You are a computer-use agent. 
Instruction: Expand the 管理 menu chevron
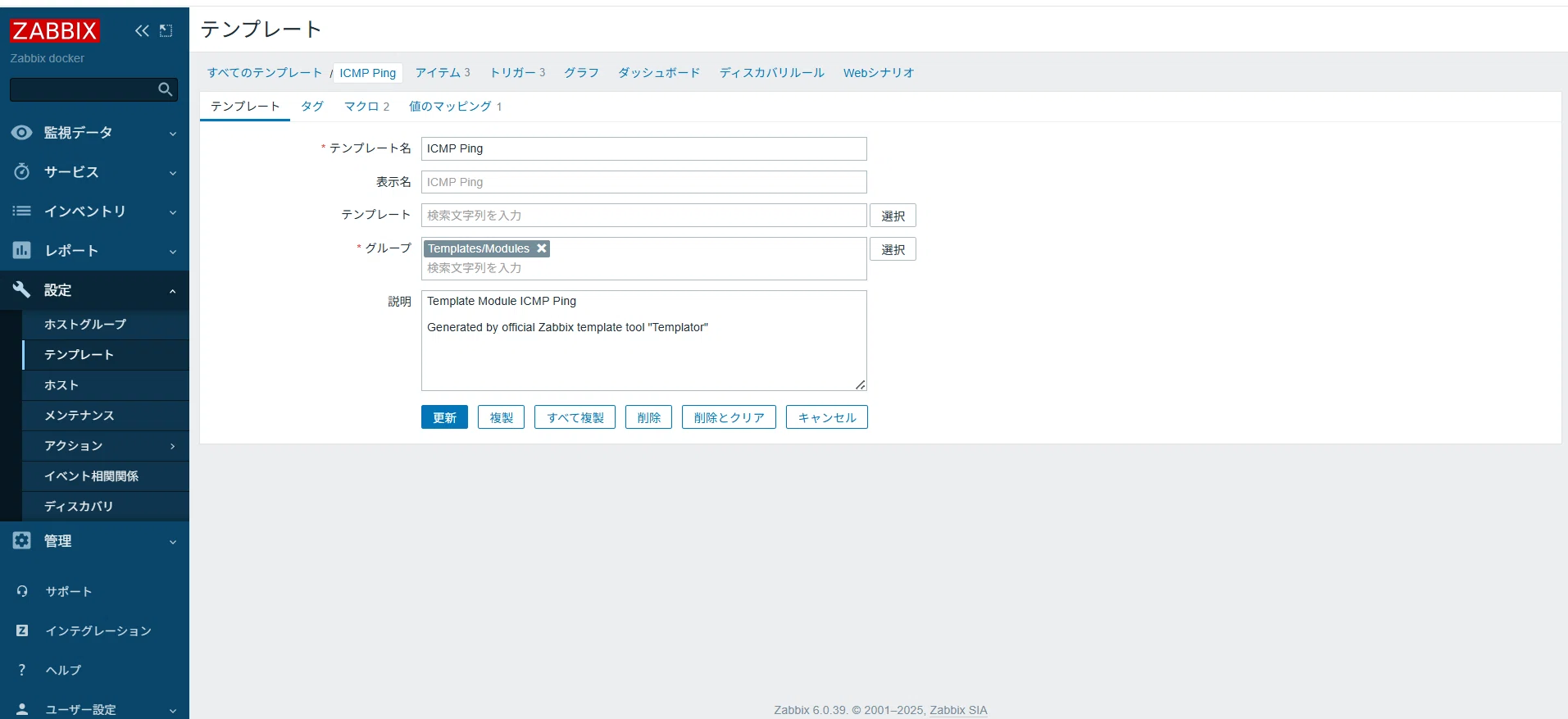pos(173,542)
